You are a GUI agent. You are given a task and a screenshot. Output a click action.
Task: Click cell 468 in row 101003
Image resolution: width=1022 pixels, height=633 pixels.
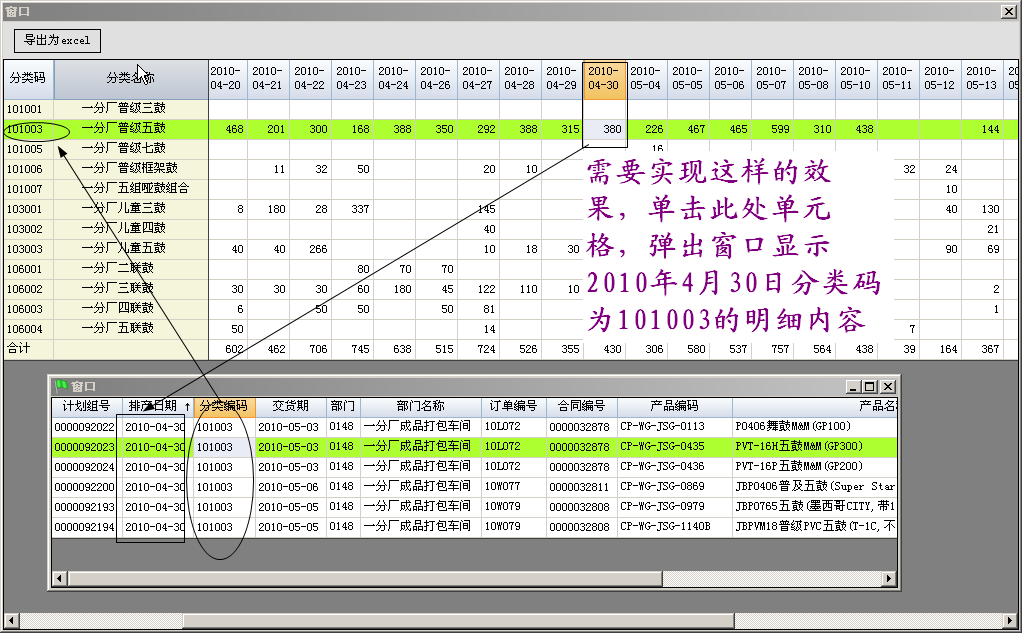(x=227, y=129)
